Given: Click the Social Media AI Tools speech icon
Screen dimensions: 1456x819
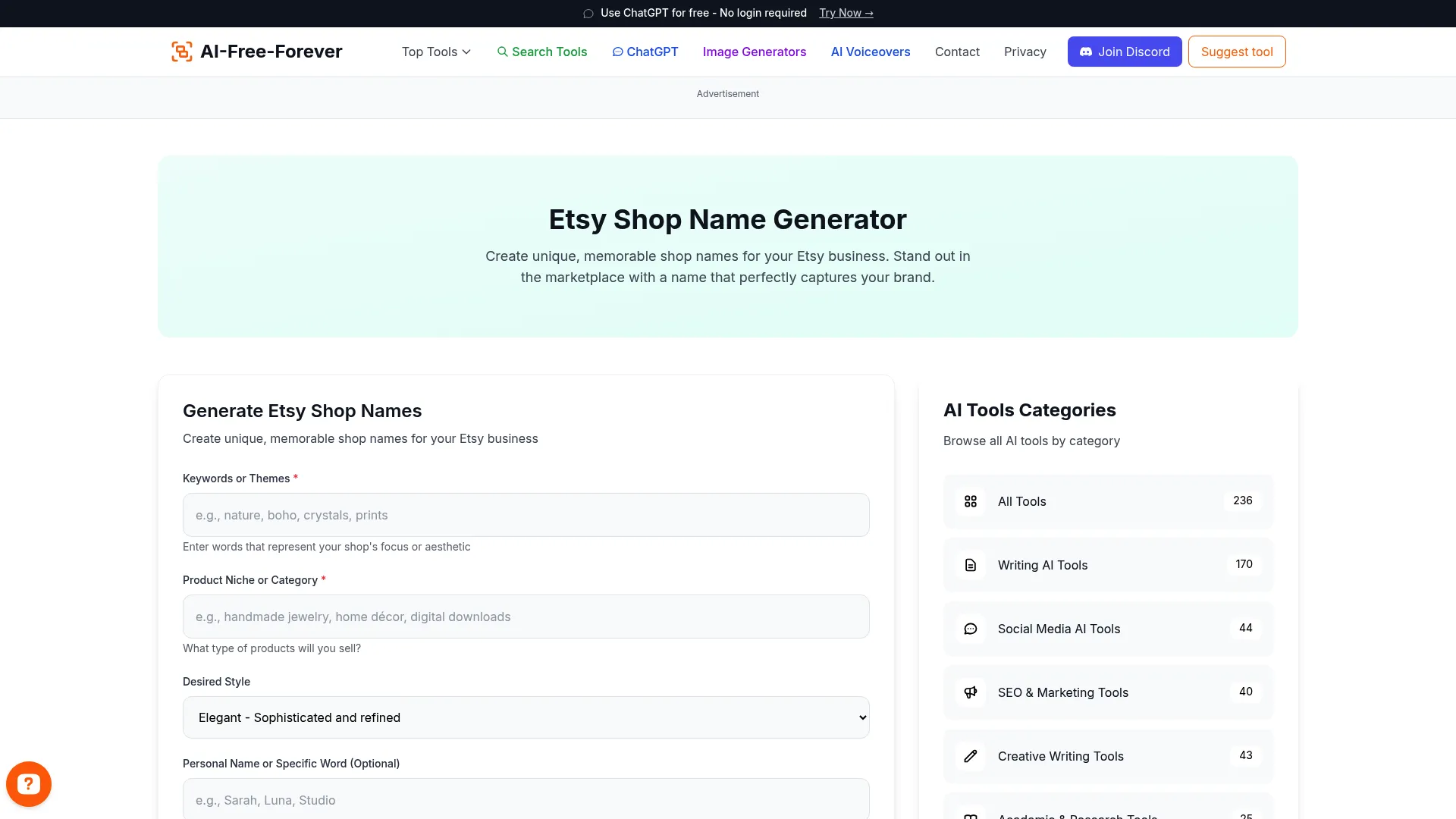Looking at the screenshot, I should 971,629.
